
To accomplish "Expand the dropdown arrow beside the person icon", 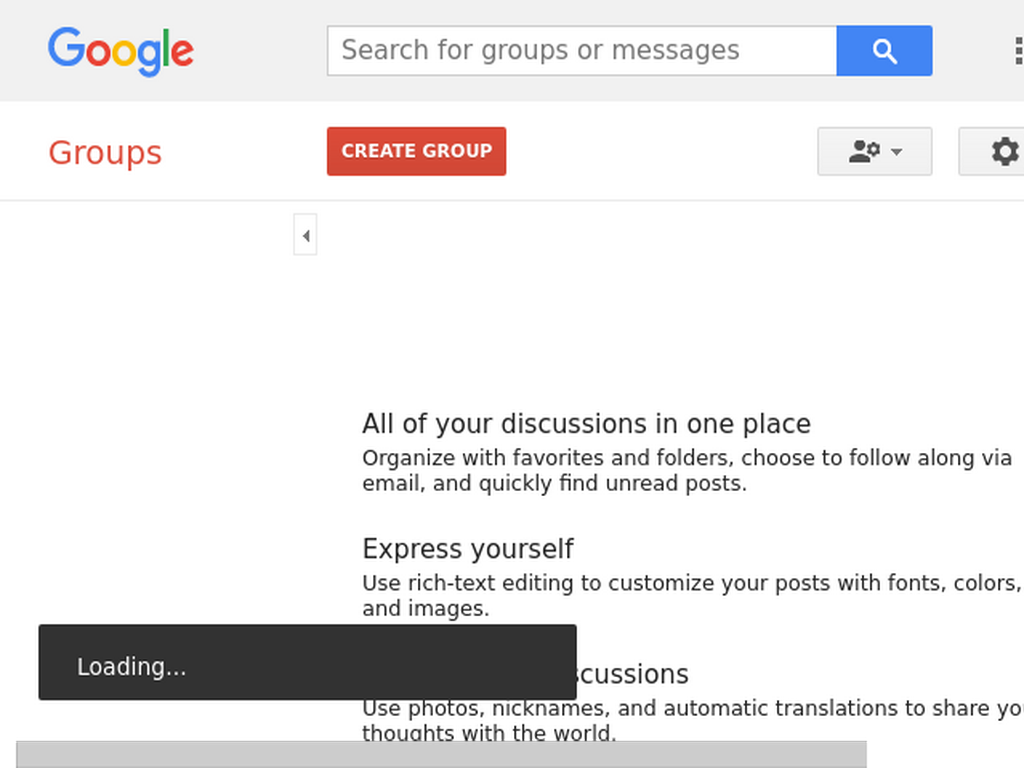I will 897,152.
